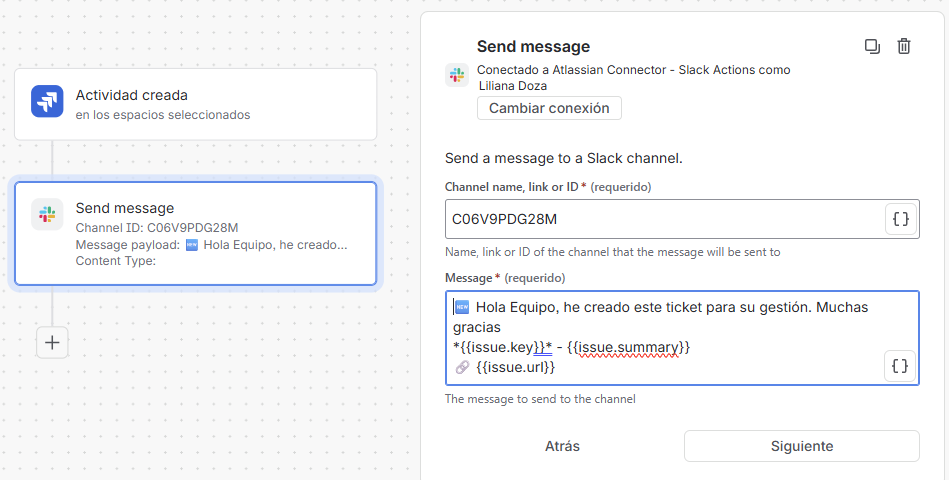Screen dimensions: 949x480
Task: Click 'The message to send to the channel' hint
Action: (540, 399)
